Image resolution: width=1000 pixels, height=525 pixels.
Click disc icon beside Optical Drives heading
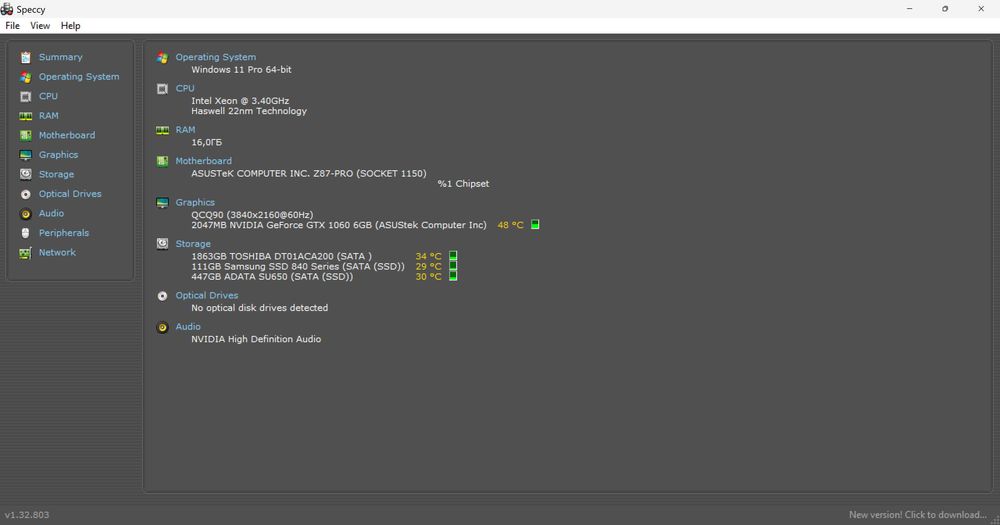pos(163,296)
